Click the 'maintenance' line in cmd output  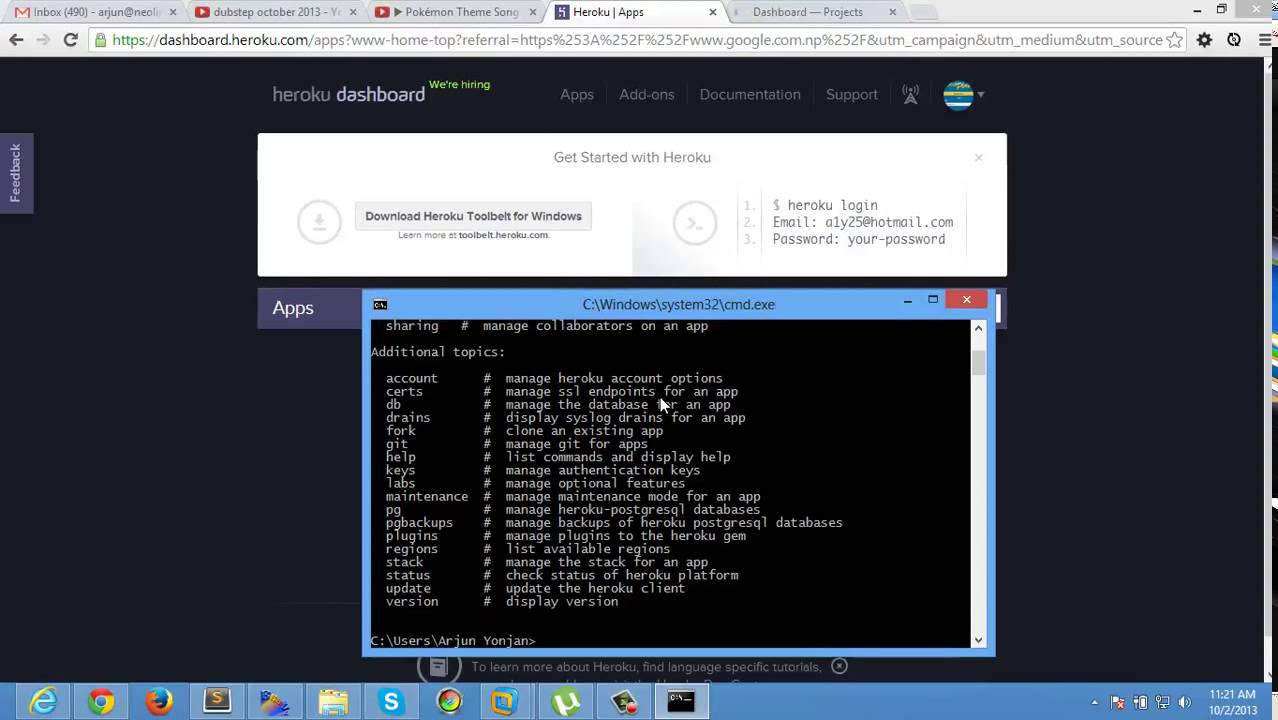click(573, 496)
